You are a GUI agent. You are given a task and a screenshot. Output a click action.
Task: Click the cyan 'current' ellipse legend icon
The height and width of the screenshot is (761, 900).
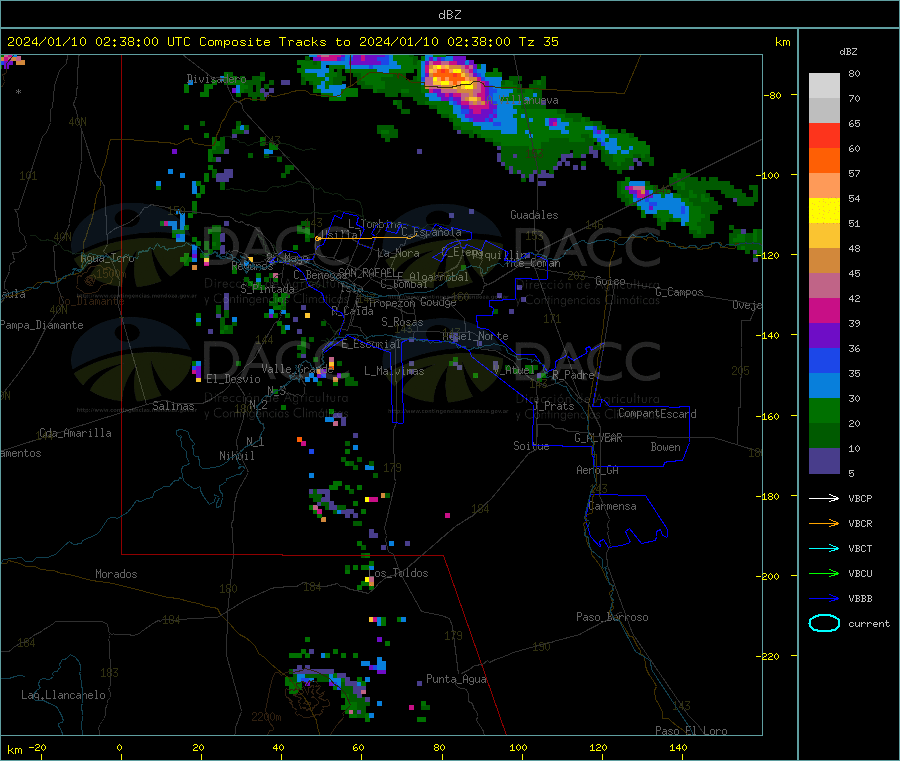coord(824,623)
